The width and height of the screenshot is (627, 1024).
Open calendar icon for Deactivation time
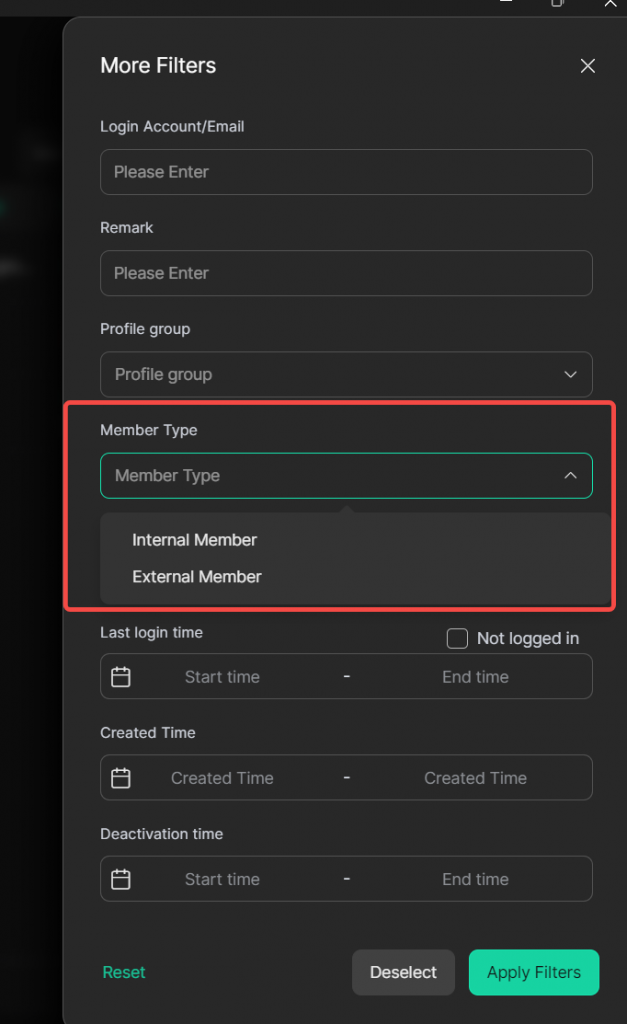coord(121,879)
